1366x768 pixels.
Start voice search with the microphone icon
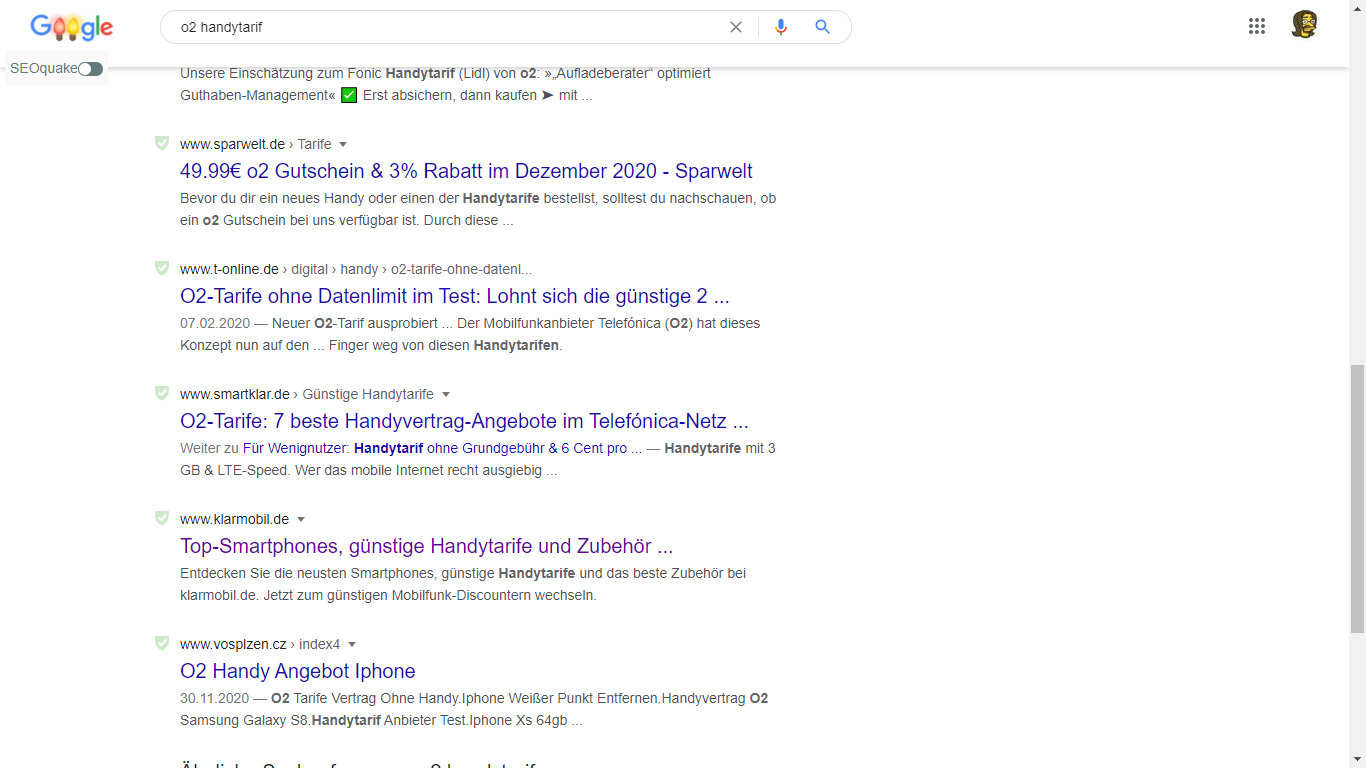[781, 27]
